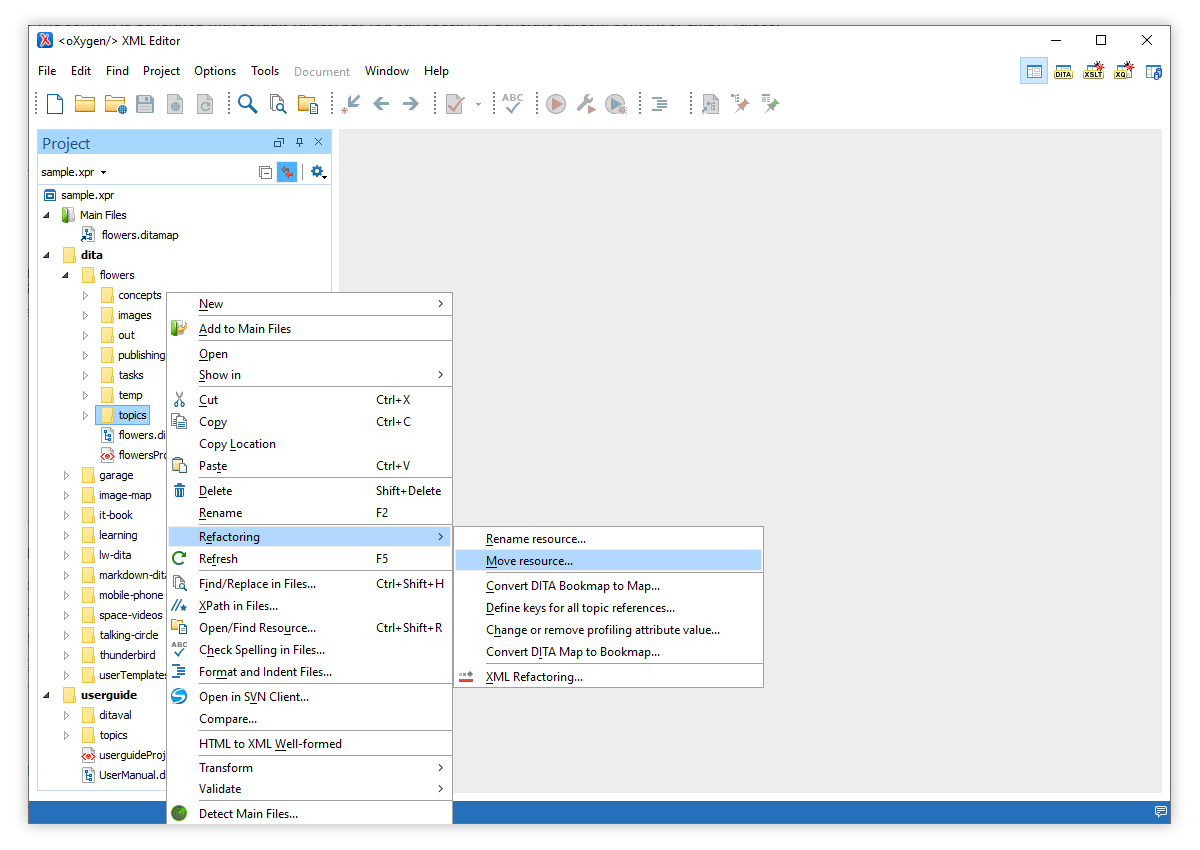Viewport: 1200px width, 850px height.
Task: Choose Open in SVN Client...
Action: click(310, 697)
